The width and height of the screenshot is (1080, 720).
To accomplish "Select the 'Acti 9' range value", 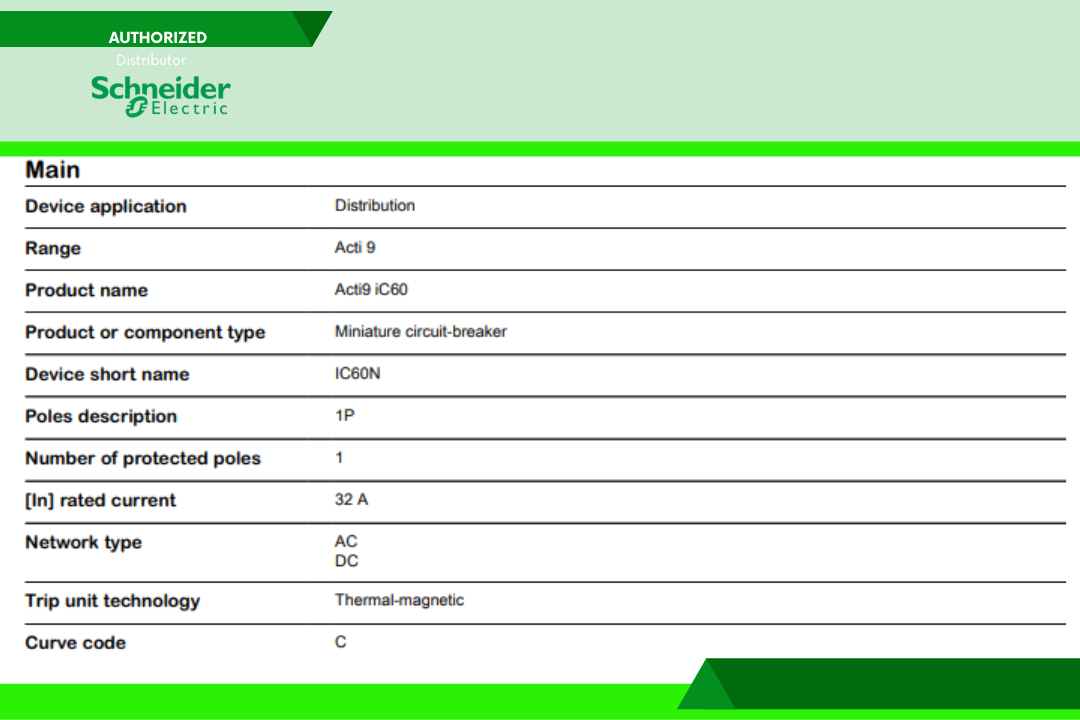I will tap(355, 247).
